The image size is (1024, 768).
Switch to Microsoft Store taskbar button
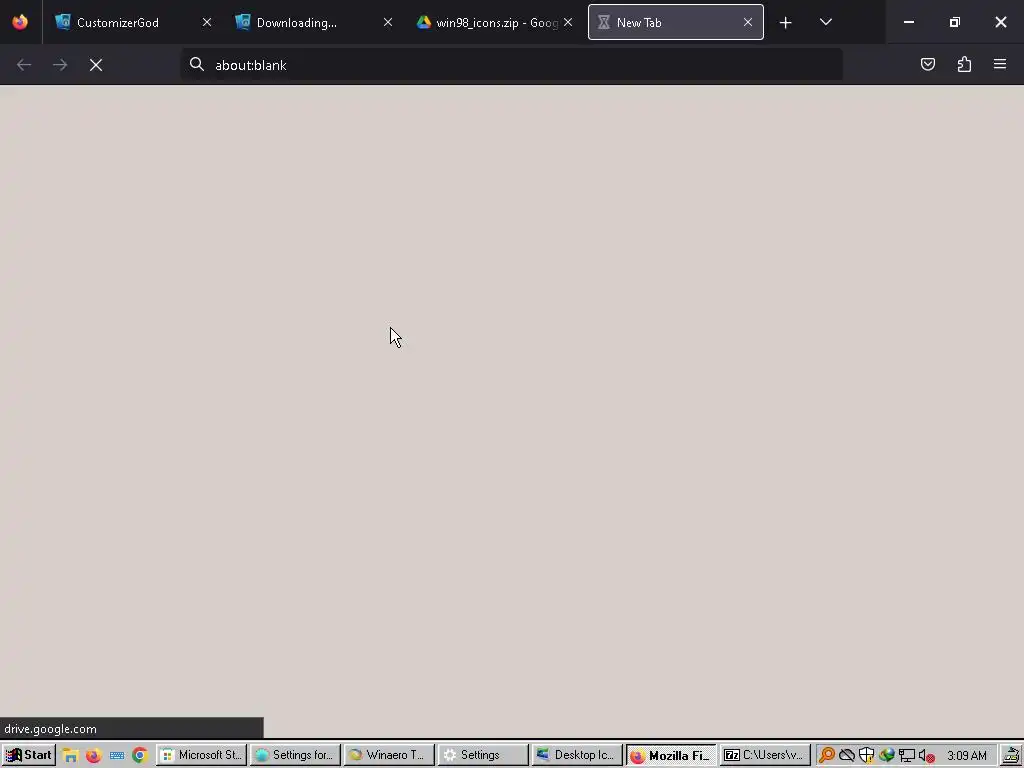[201, 755]
